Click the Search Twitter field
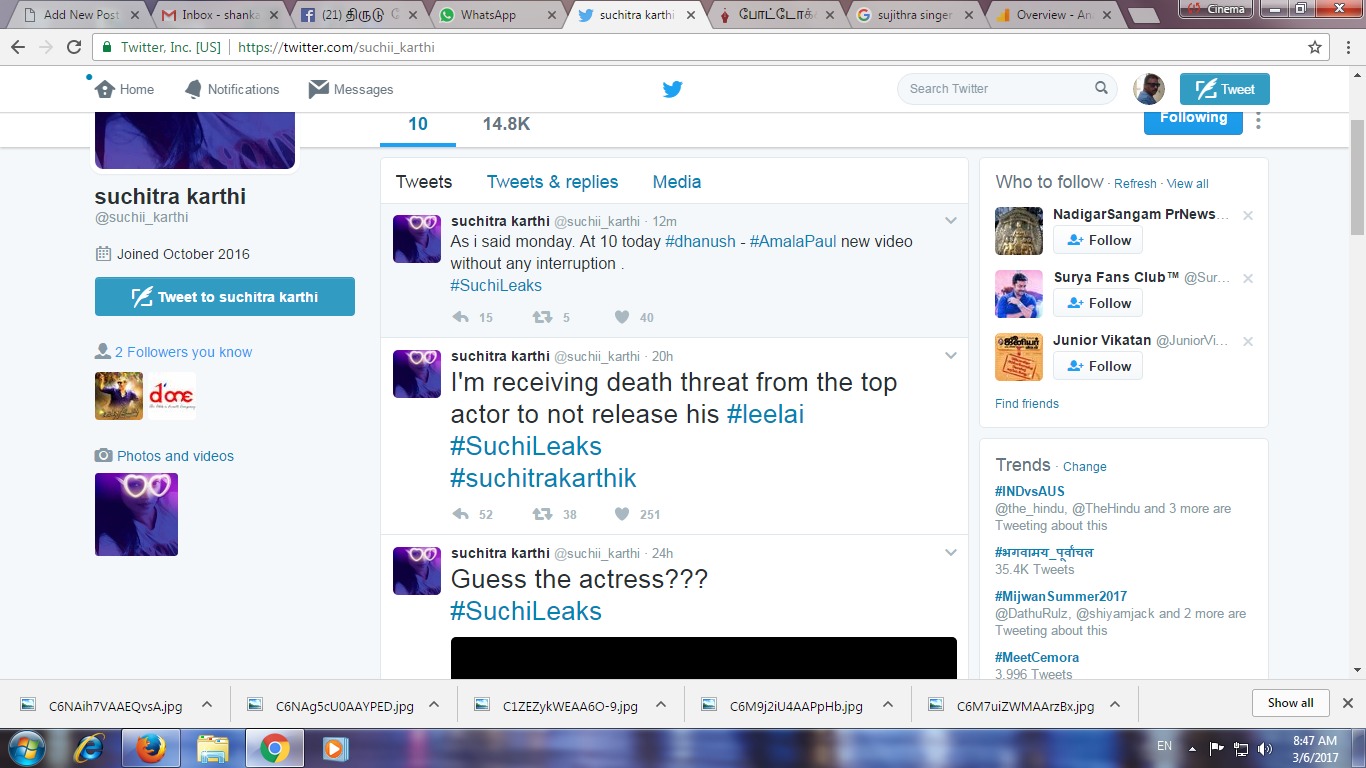 pos(998,89)
